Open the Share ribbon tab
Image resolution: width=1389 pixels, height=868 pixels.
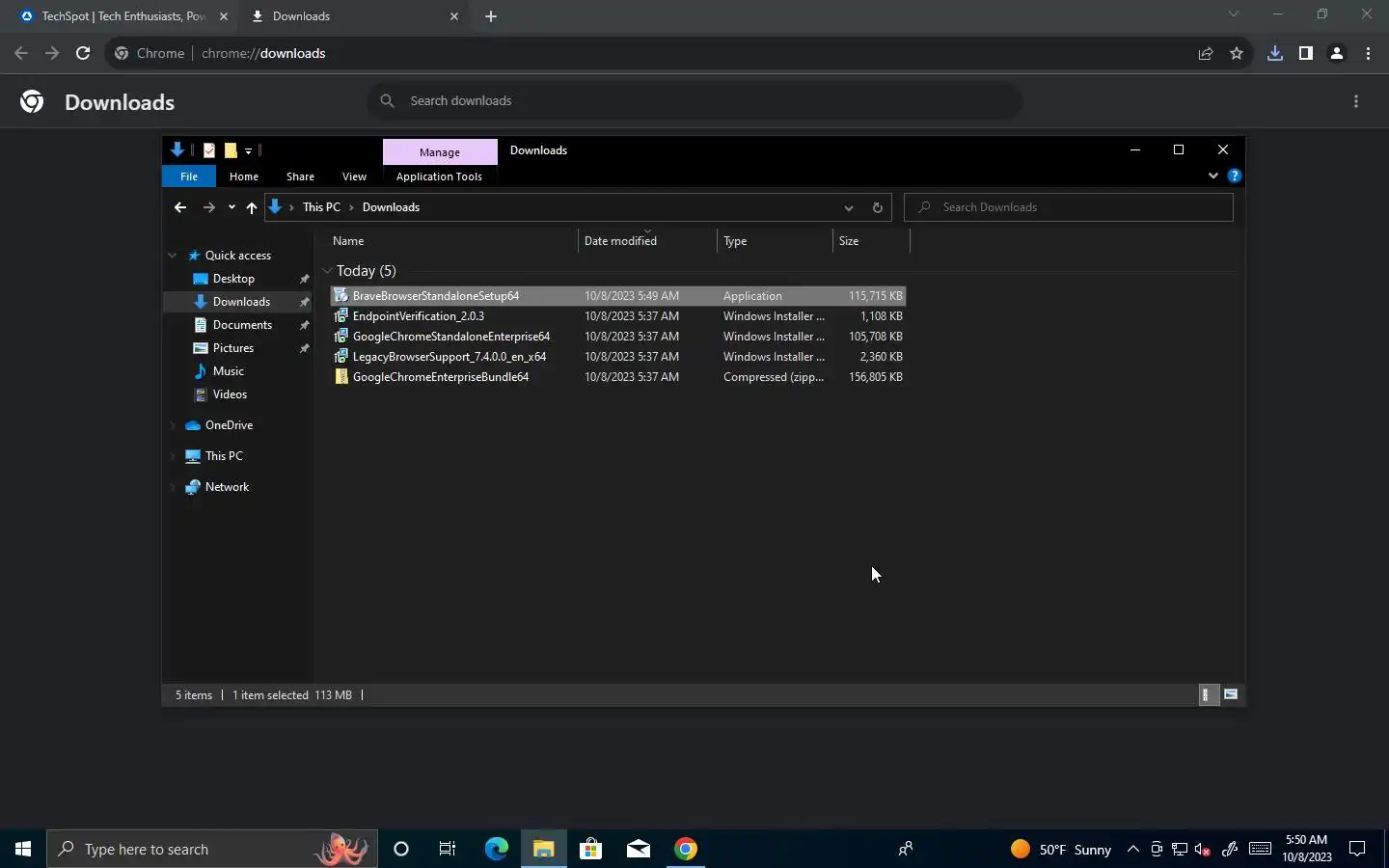click(300, 176)
